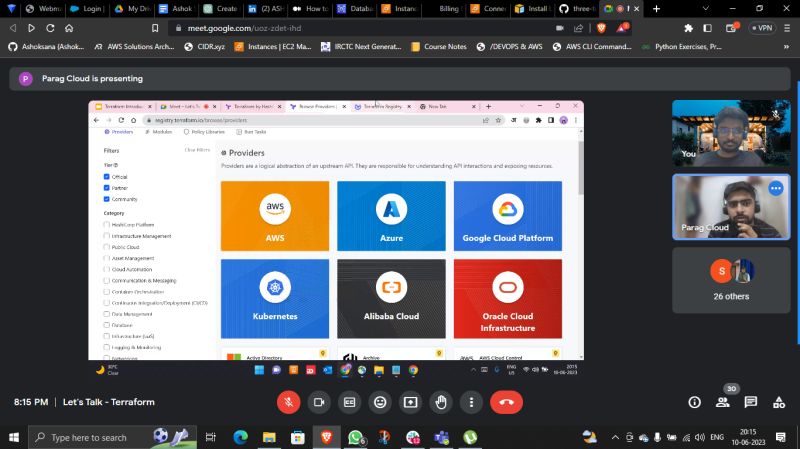This screenshot has height=449, width=800.
Task: Open the three-dot options on Parag Cloud's tile
Action: click(776, 188)
